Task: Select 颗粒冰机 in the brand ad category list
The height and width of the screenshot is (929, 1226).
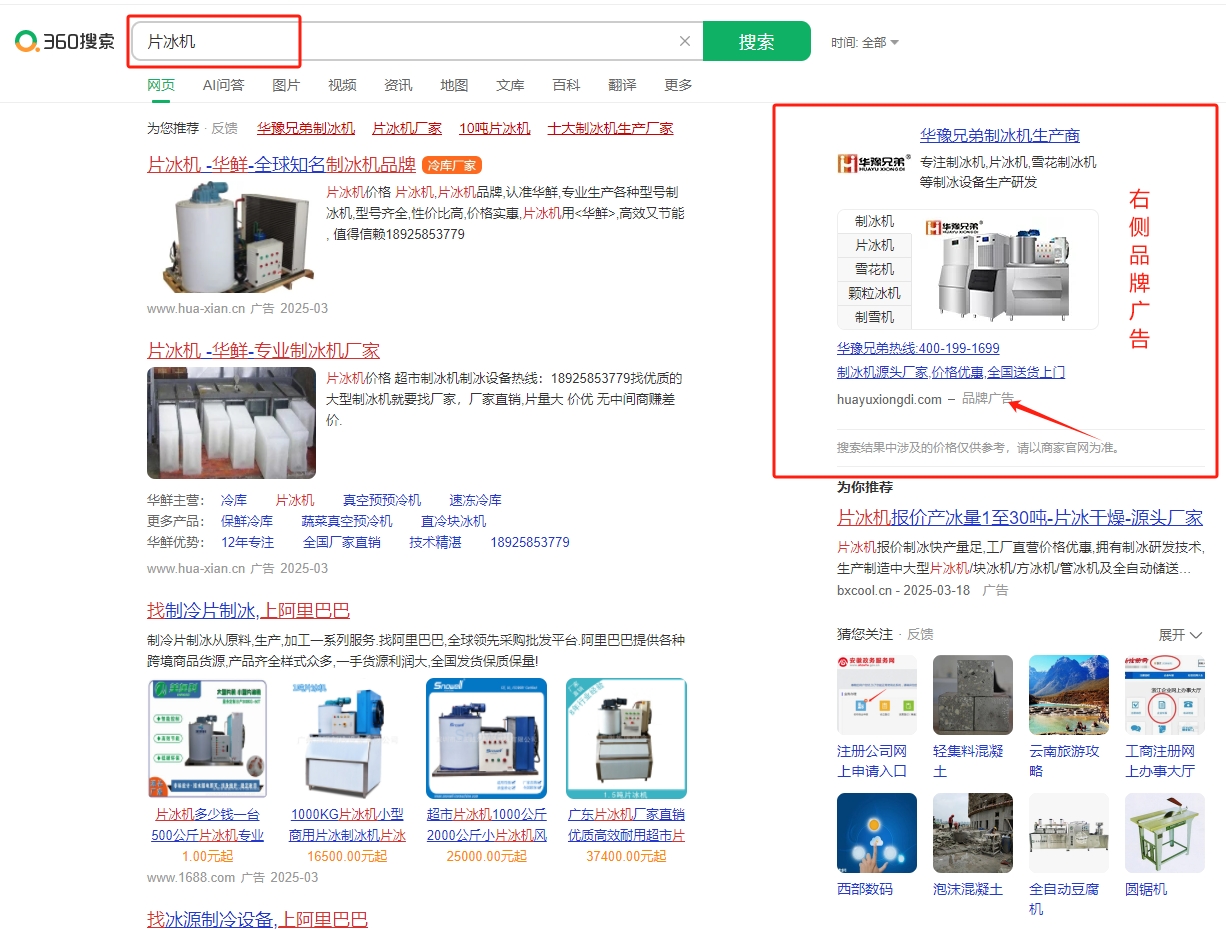Action: (x=874, y=293)
